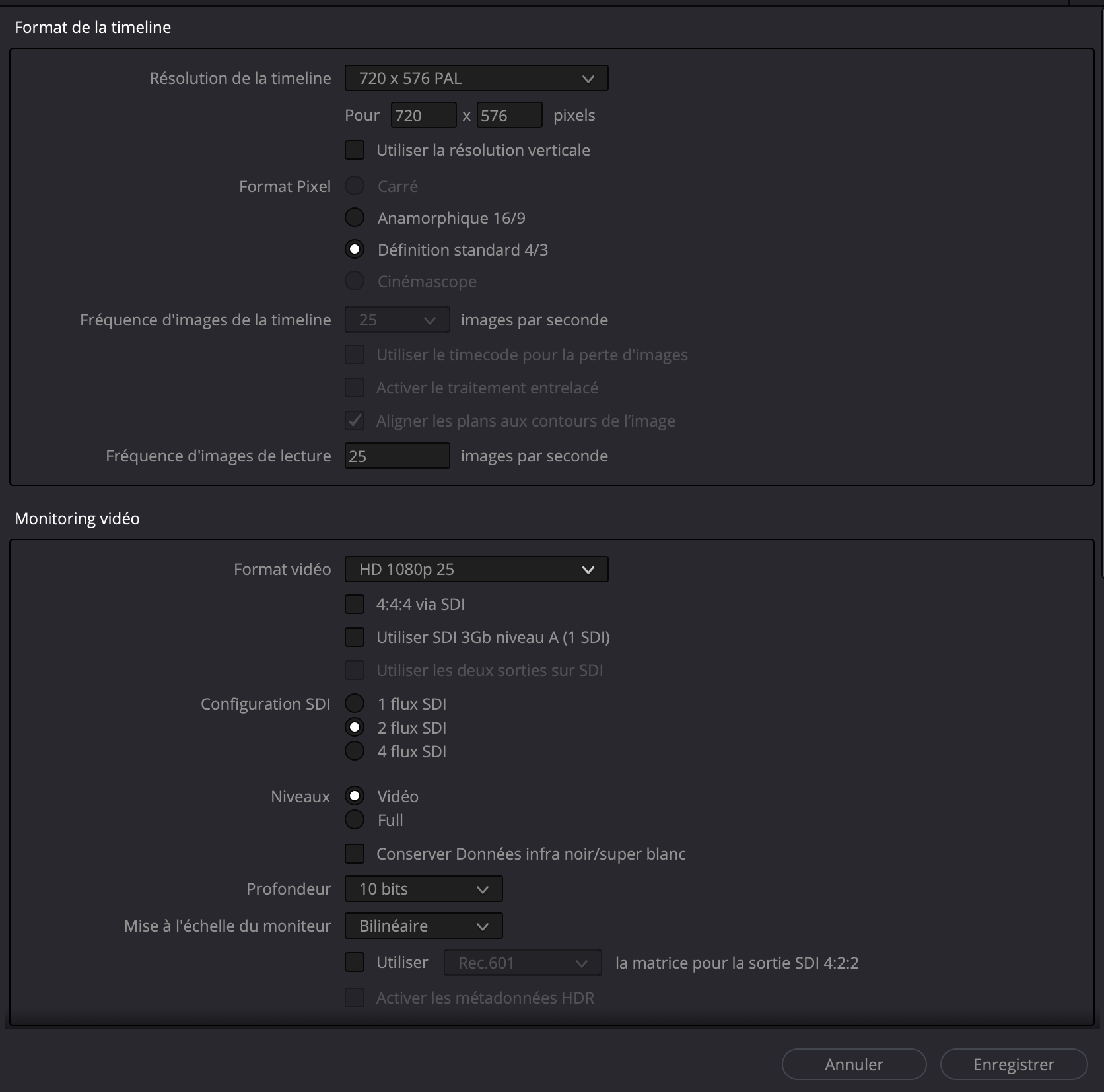Select 2 flux SDI configuration
Image resolution: width=1104 pixels, height=1092 pixels.
(355, 728)
